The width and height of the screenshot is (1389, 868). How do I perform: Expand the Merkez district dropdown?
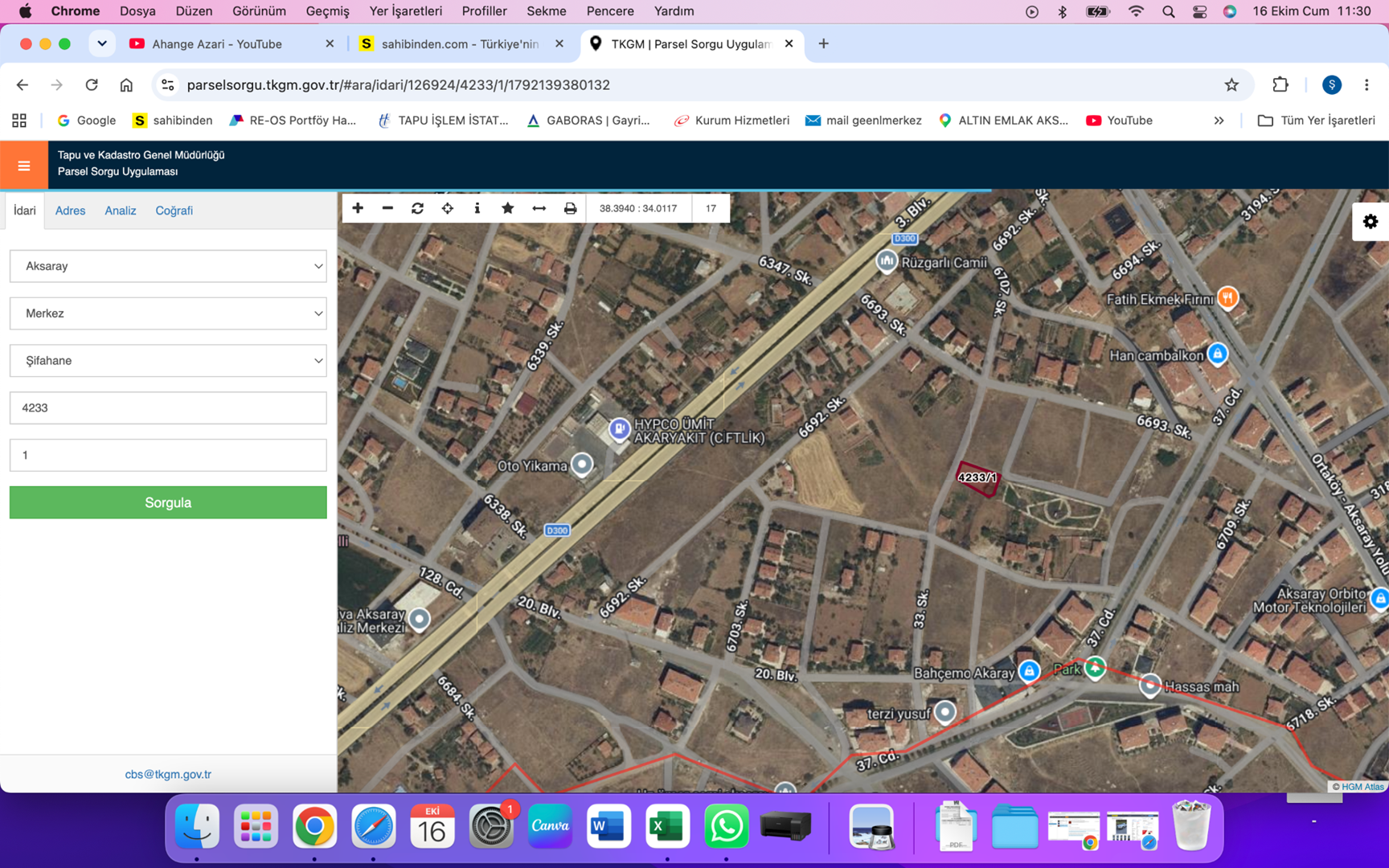click(x=168, y=313)
